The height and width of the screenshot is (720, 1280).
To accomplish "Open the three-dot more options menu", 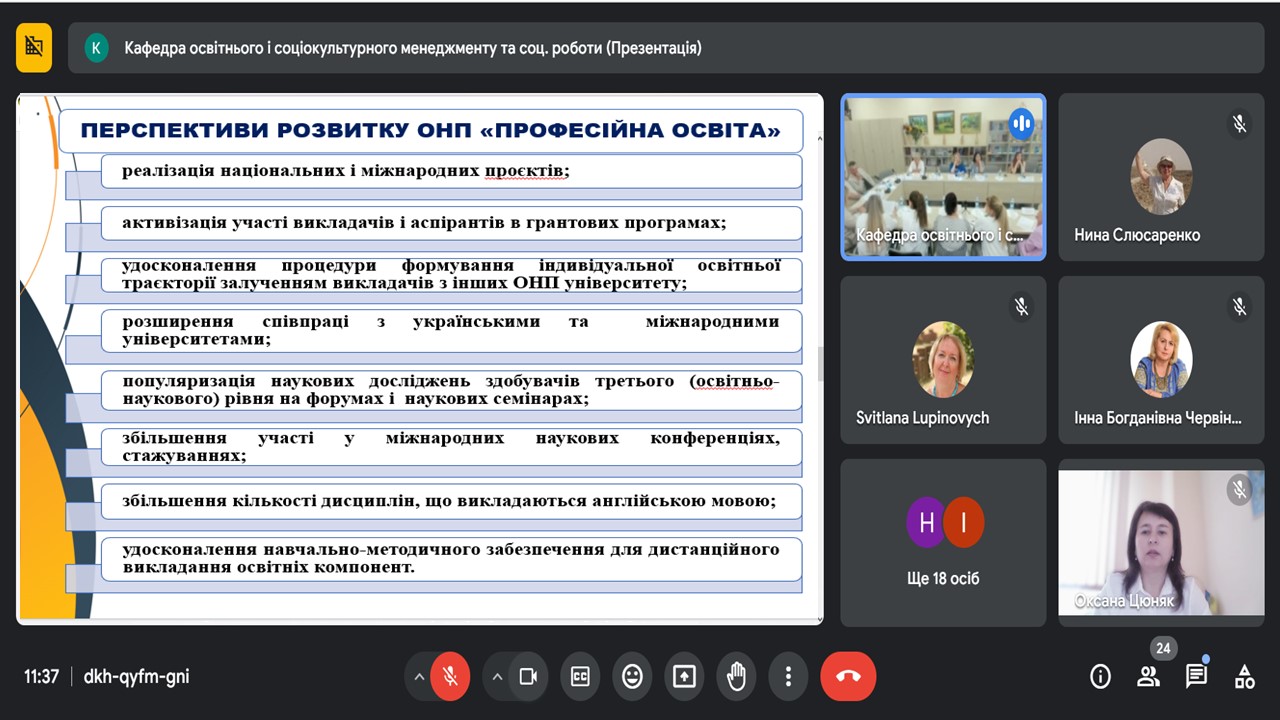I will tap(788, 677).
